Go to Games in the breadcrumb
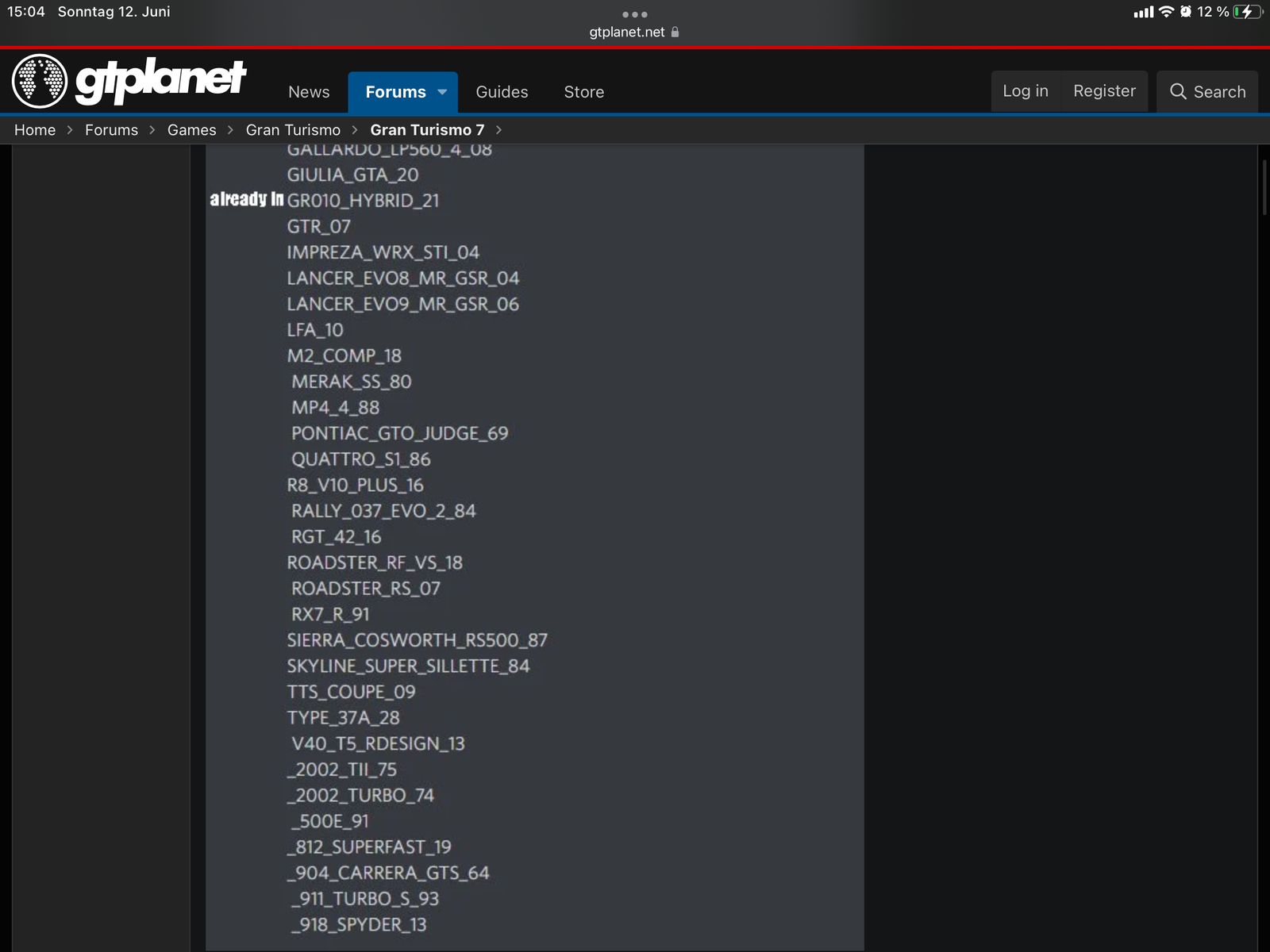Image resolution: width=1270 pixels, height=952 pixels. point(191,130)
